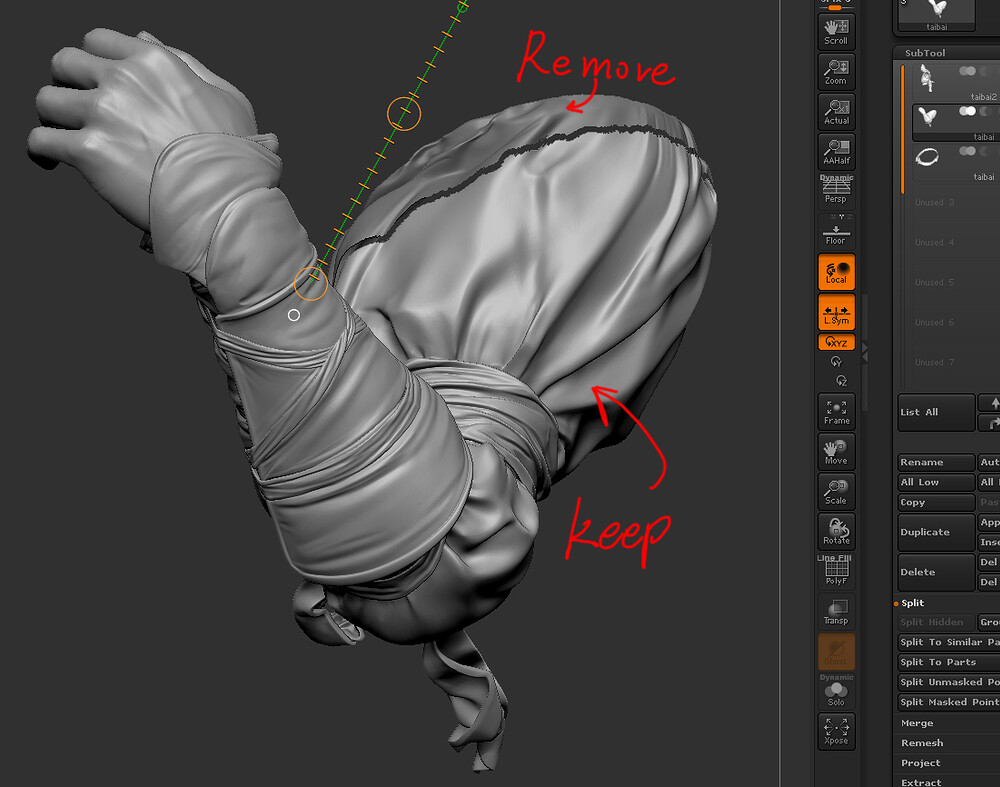
Task: Click the AAHalf view icon
Action: [836, 152]
